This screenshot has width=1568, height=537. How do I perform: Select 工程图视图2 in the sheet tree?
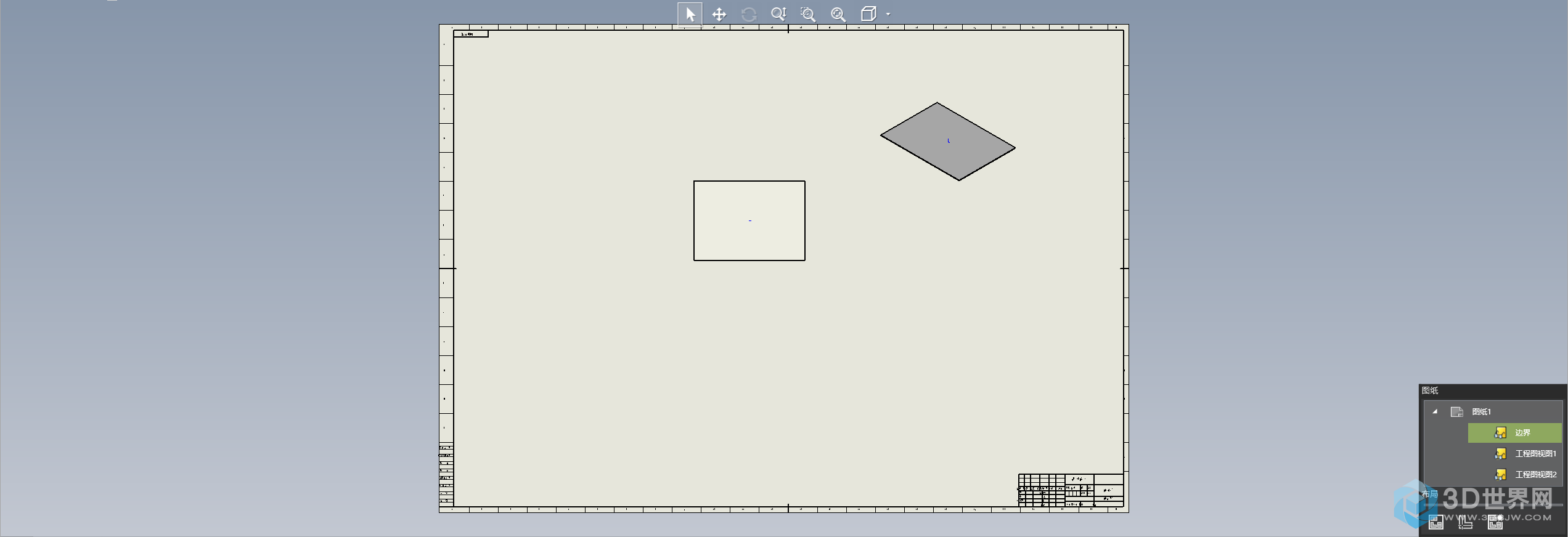pyautogui.click(x=1536, y=475)
